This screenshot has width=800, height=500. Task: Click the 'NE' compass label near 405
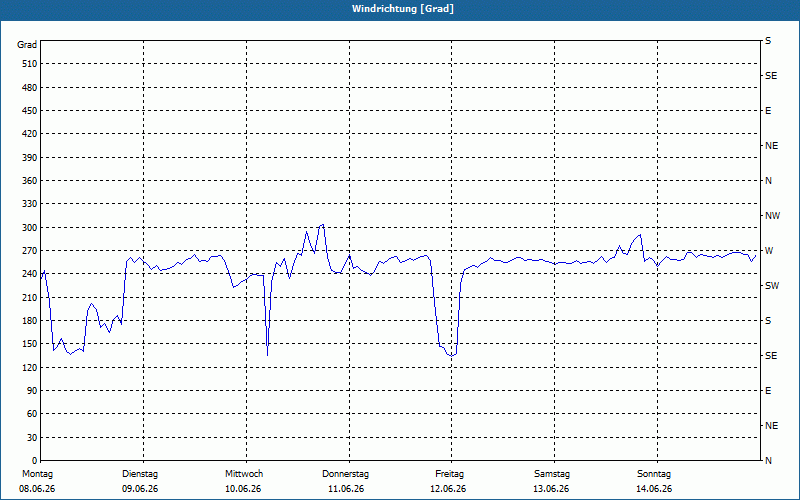pyautogui.click(x=771, y=146)
